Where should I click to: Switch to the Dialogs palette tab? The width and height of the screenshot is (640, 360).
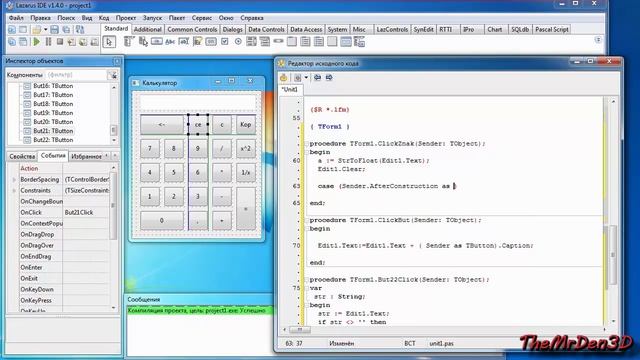[233, 29]
